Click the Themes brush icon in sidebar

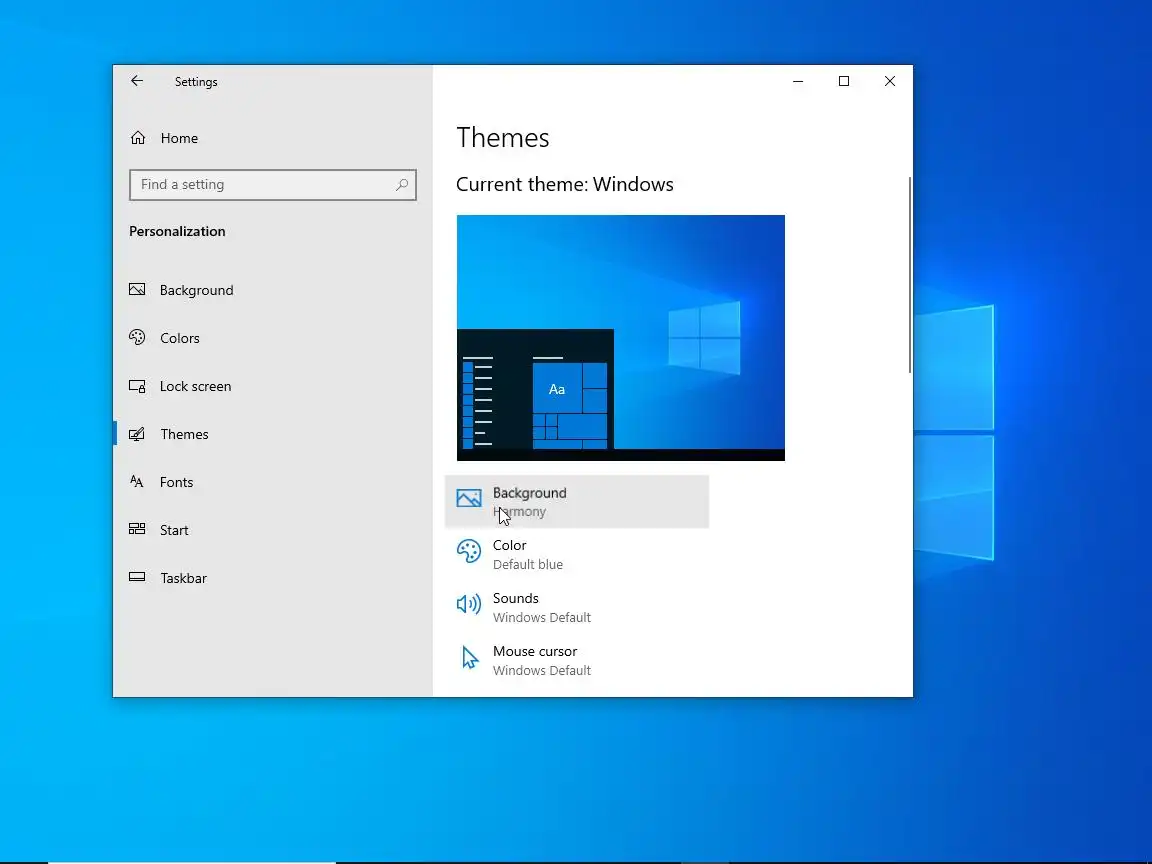tap(137, 433)
